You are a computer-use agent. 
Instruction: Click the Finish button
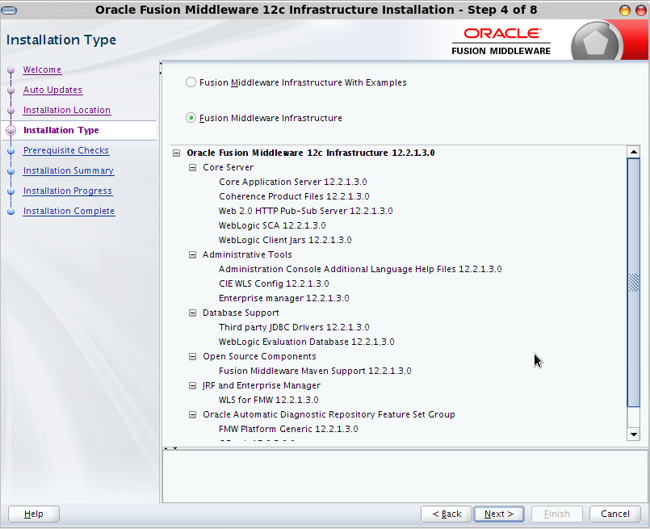[557, 514]
